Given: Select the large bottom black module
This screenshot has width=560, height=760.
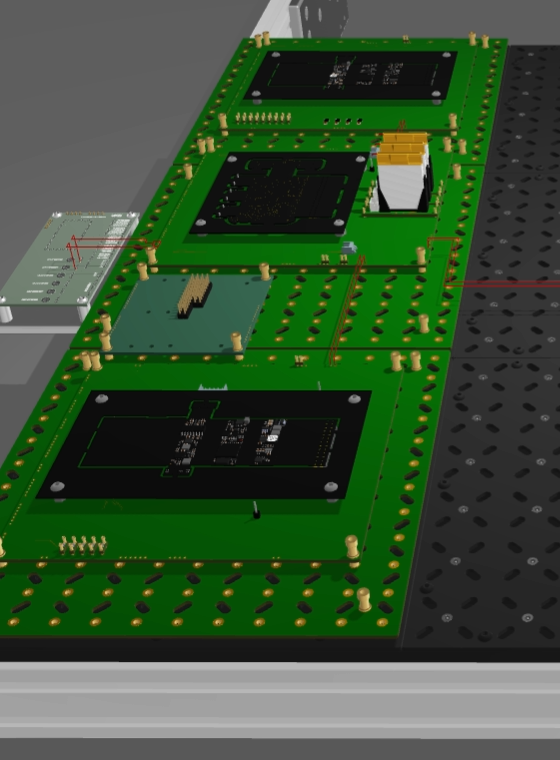Looking at the screenshot, I should [204, 444].
